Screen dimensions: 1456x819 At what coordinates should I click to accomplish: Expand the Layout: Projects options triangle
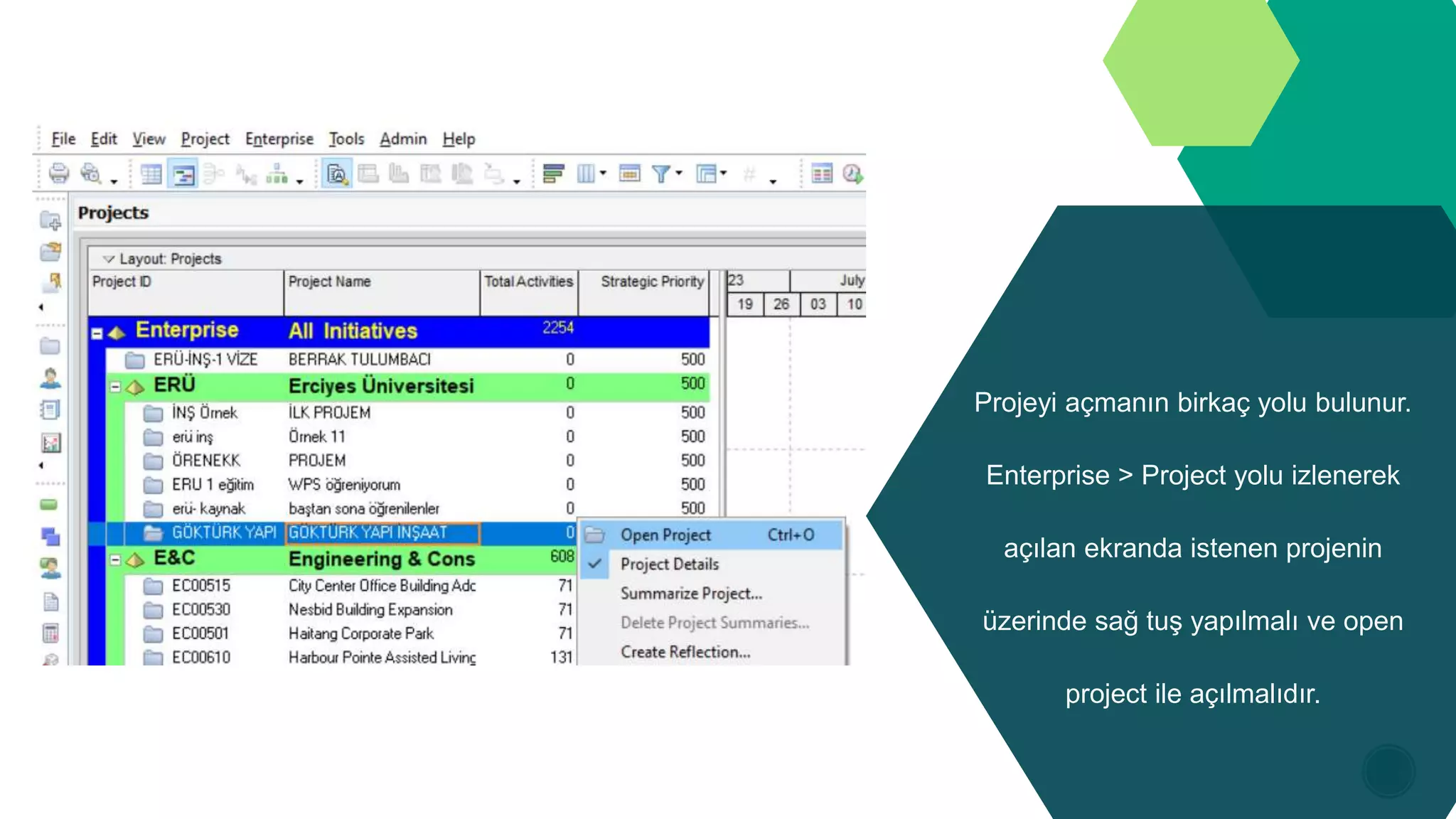click(109, 259)
